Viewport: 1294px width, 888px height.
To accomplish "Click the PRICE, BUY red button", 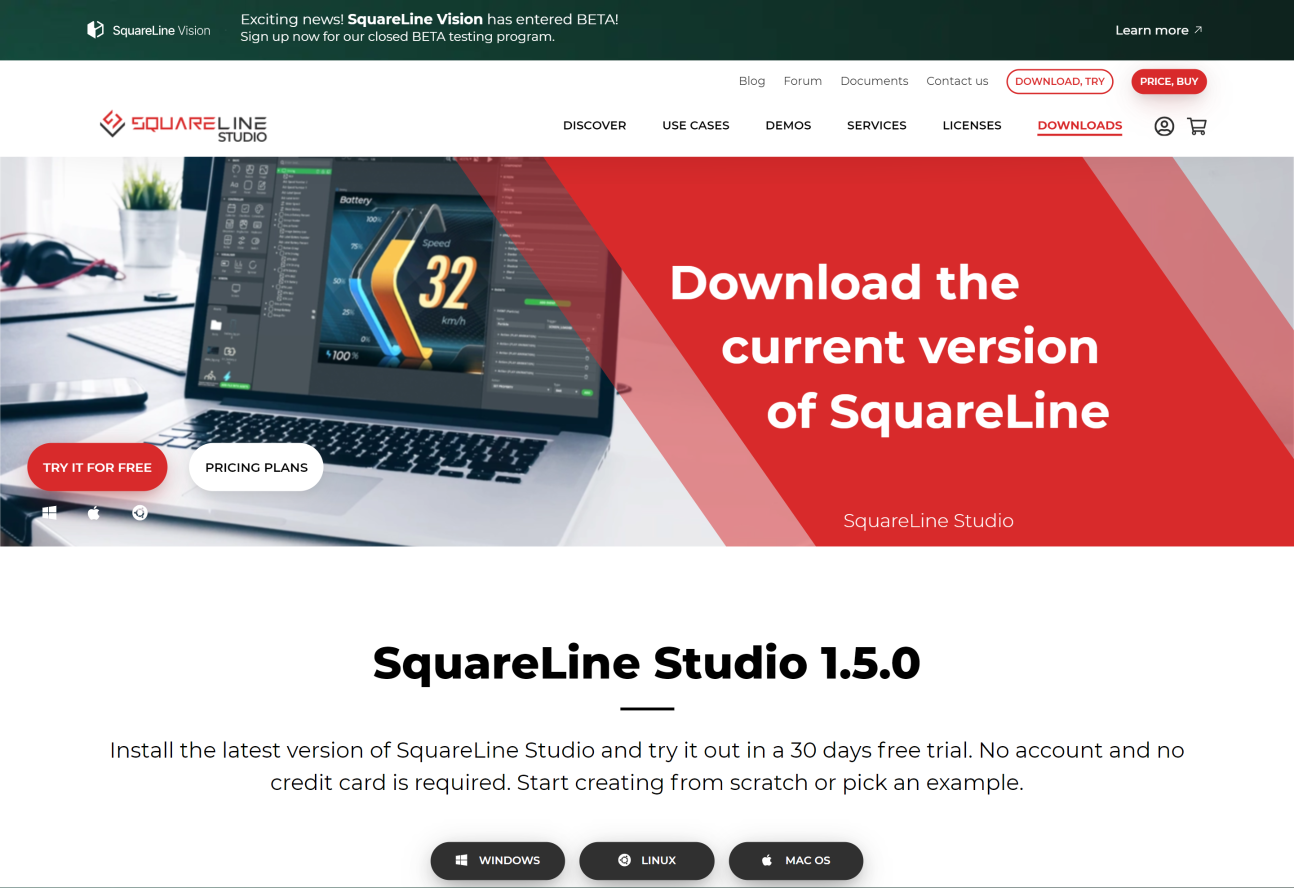I will click(1169, 81).
